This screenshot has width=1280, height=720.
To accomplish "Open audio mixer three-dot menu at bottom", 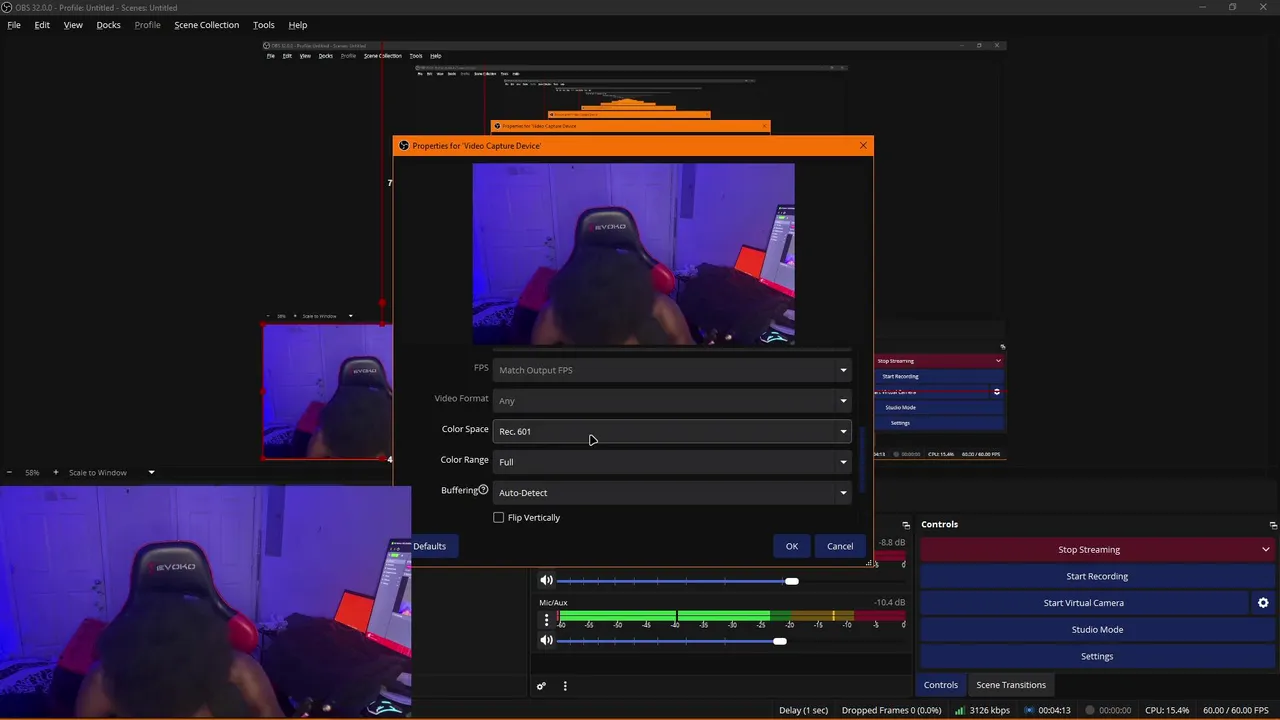I will click(x=565, y=686).
